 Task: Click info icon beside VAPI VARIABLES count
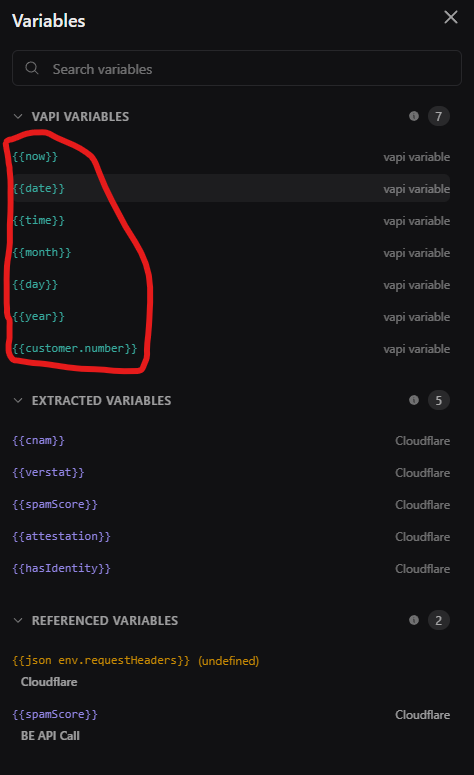point(414,116)
